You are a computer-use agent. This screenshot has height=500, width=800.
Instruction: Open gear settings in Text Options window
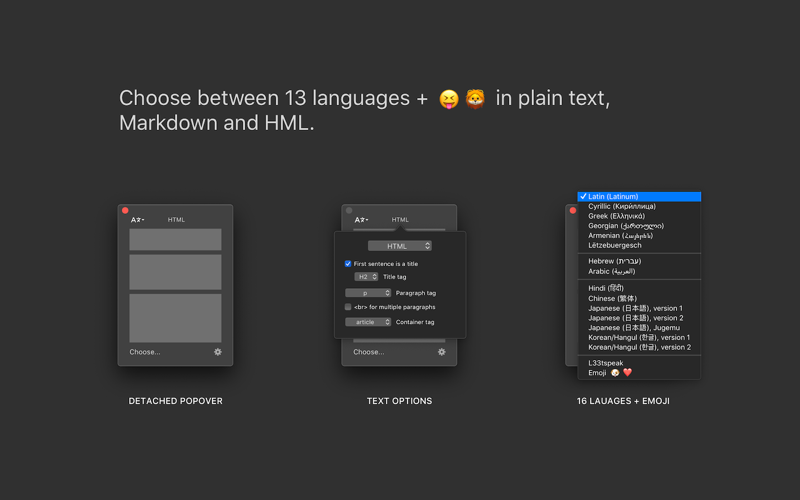pos(442,352)
